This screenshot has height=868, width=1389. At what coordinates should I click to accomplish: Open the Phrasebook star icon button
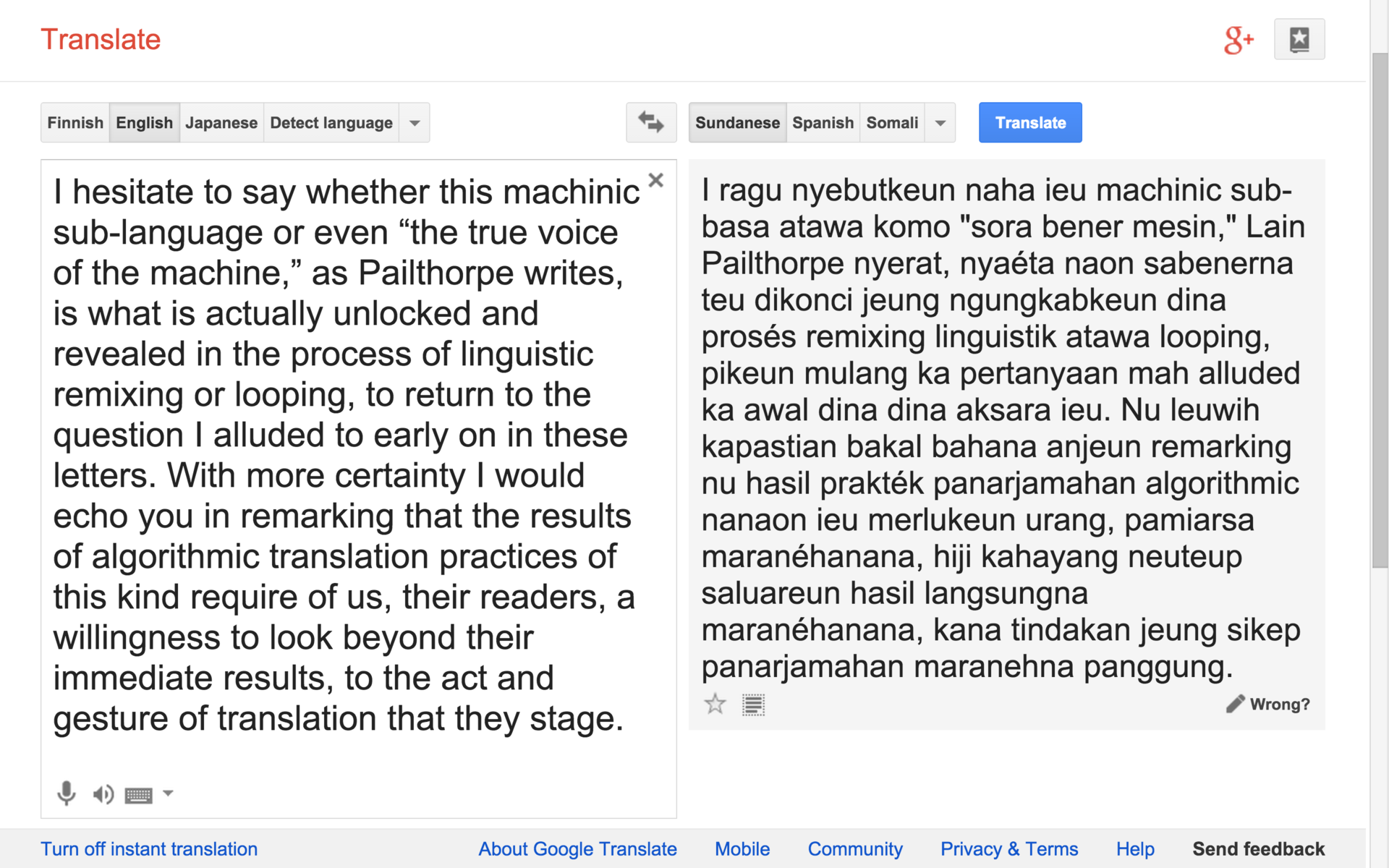click(x=1299, y=39)
